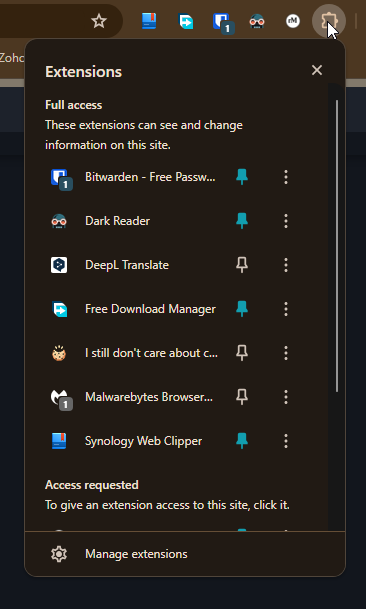Open more options for Malwarebytes Browser Guard

click(x=286, y=397)
